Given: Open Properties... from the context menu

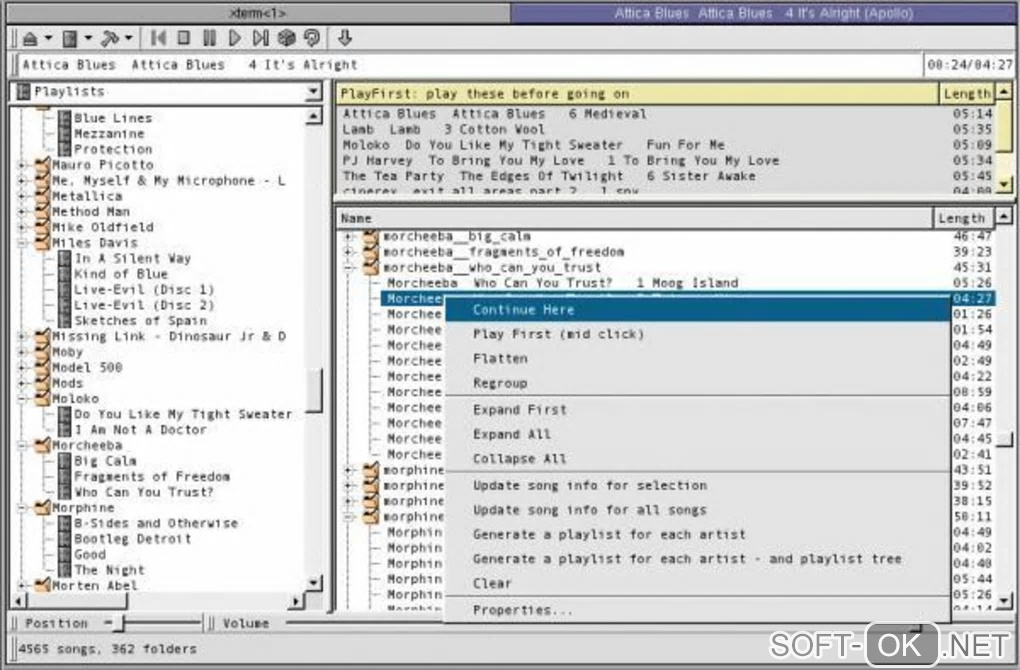Looking at the screenshot, I should (523, 610).
